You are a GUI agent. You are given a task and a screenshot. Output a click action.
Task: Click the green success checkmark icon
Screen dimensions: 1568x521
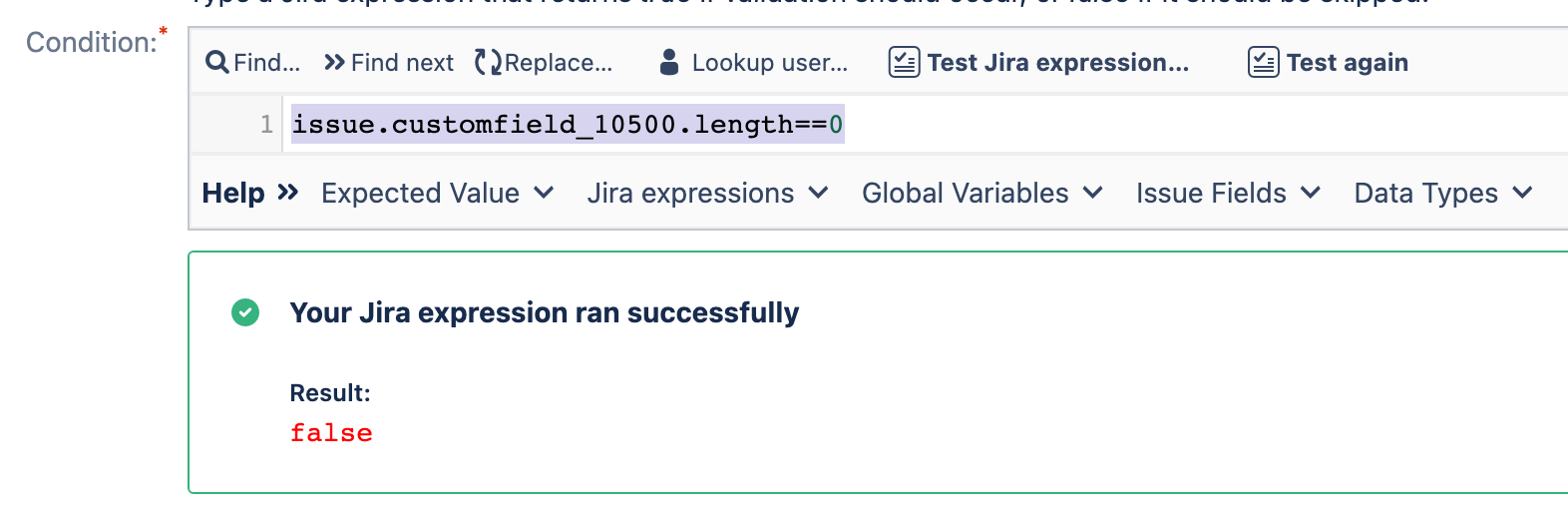245,312
